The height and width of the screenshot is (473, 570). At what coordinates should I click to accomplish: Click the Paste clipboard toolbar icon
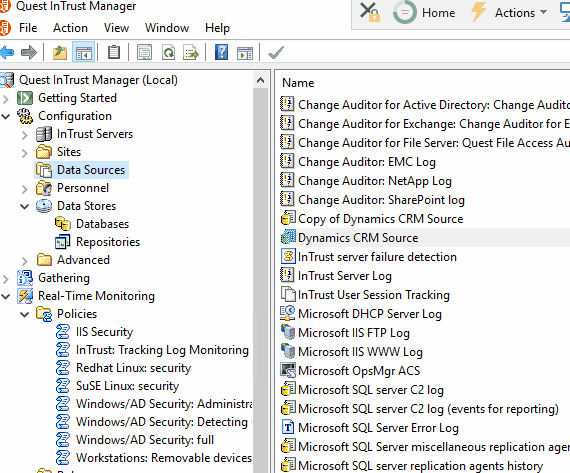point(114,52)
